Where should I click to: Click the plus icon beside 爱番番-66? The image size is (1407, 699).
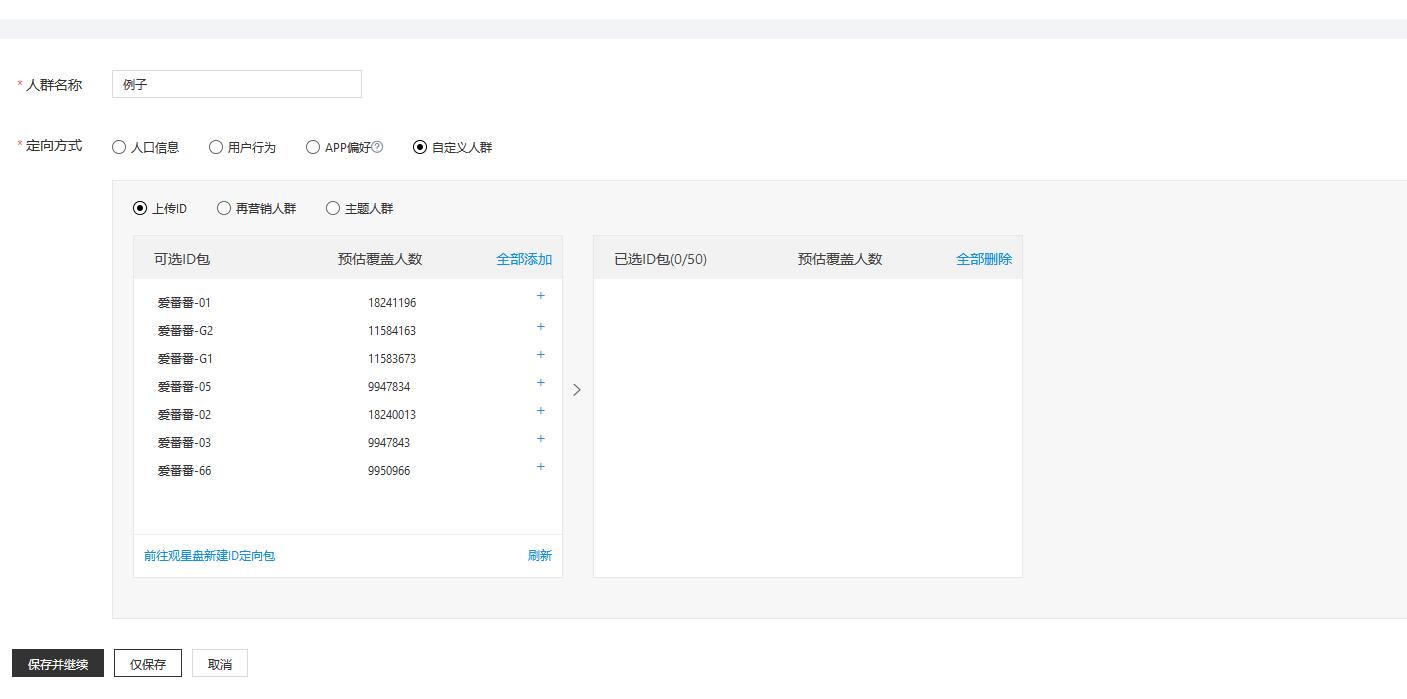click(x=541, y=467)
